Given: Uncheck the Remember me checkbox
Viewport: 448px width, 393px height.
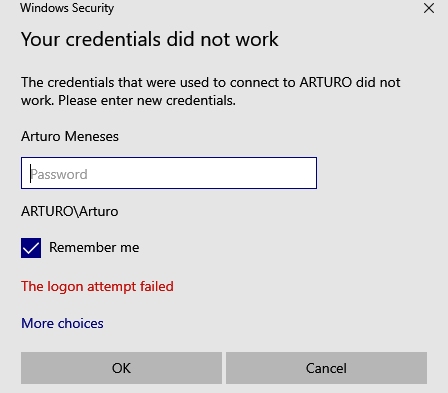Looking at the screenshot, I should point(31,248).
